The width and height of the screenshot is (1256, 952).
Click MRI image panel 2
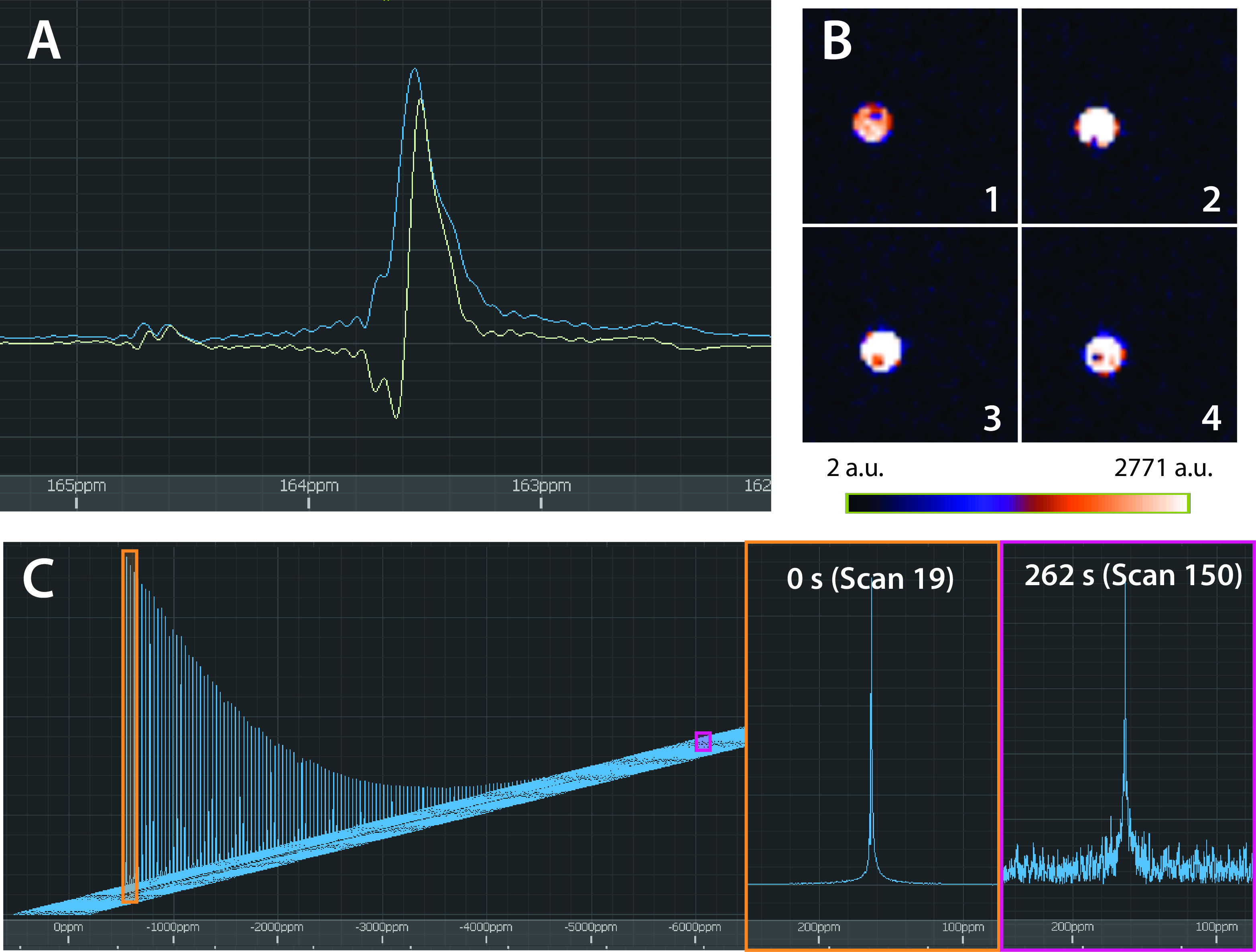click(1129, 116)
